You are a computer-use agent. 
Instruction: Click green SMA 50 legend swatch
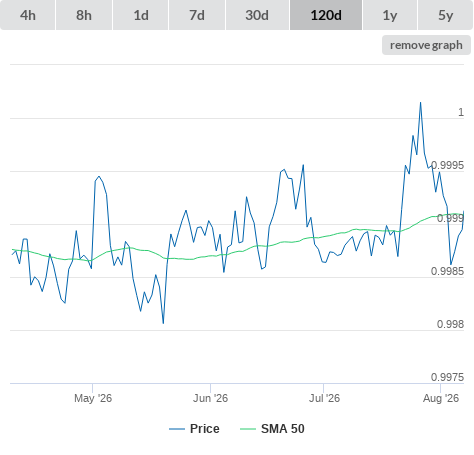pyautogui.click(x=248, y=429)
